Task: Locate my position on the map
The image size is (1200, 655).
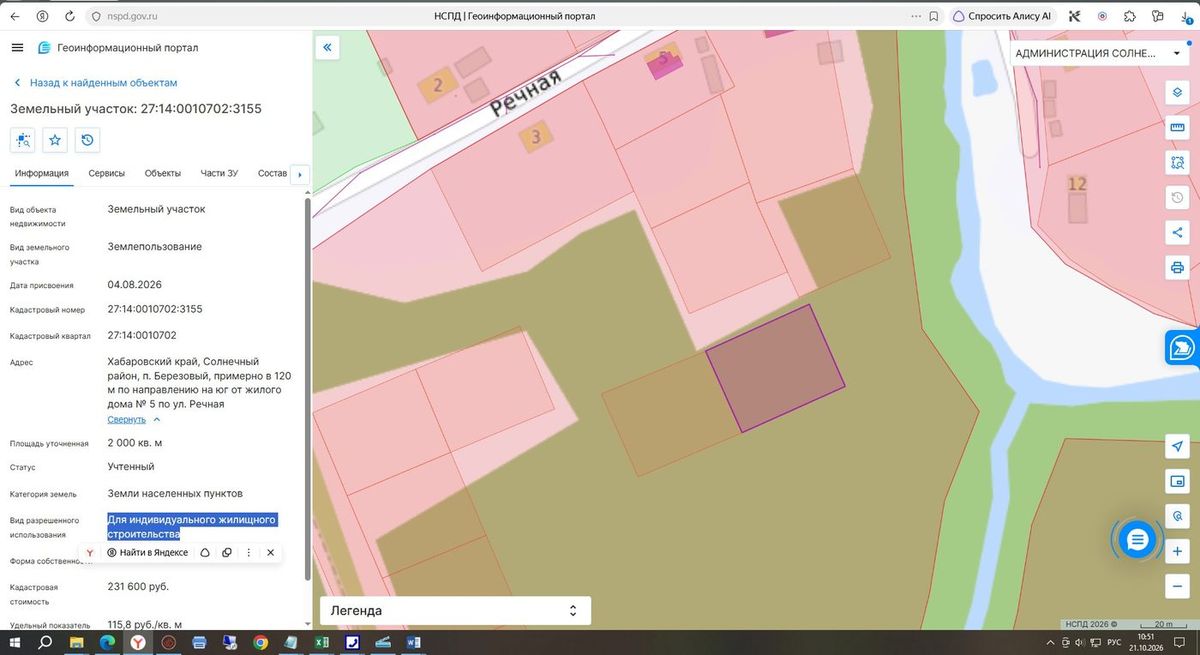Action: (1177, 446)
